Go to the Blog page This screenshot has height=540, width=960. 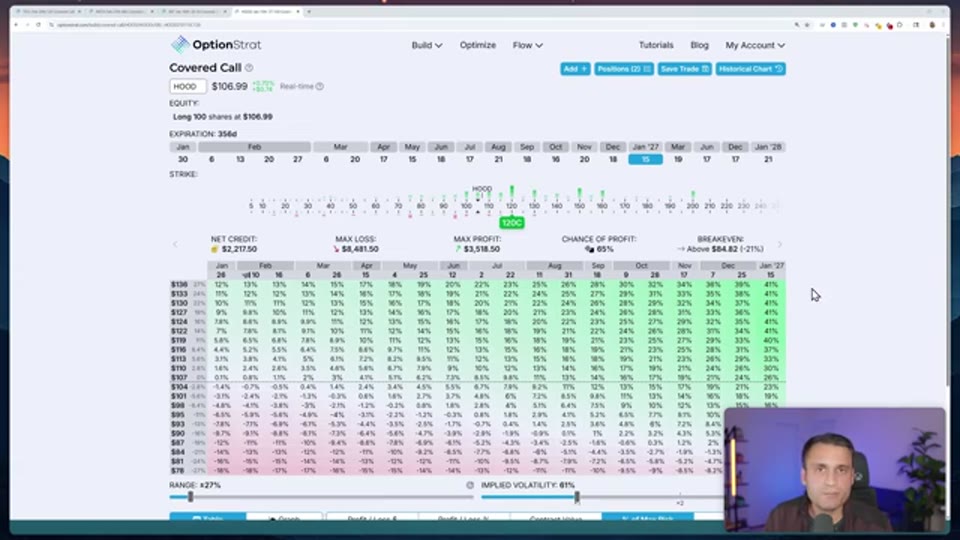(x=699, y=45)
